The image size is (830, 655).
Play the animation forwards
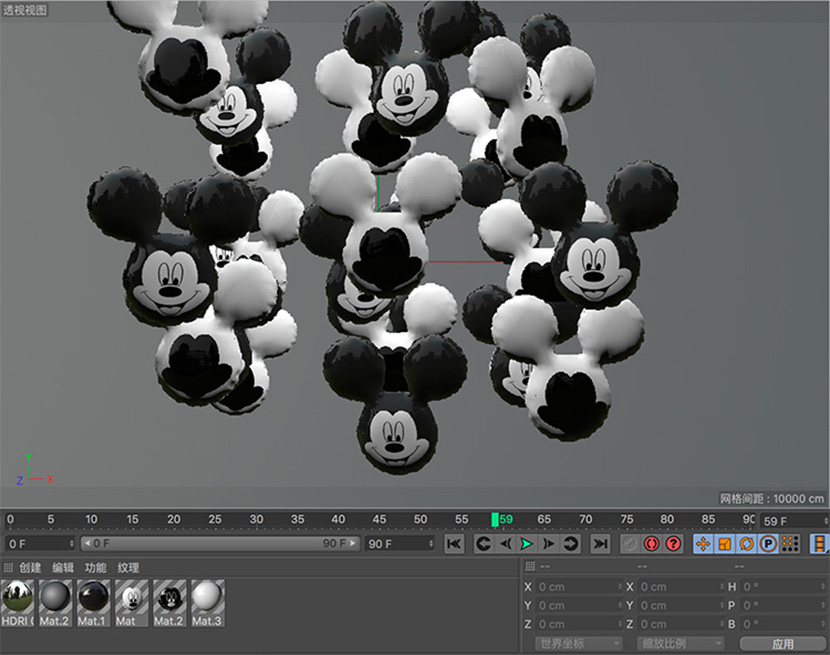(x=526, y=544)
